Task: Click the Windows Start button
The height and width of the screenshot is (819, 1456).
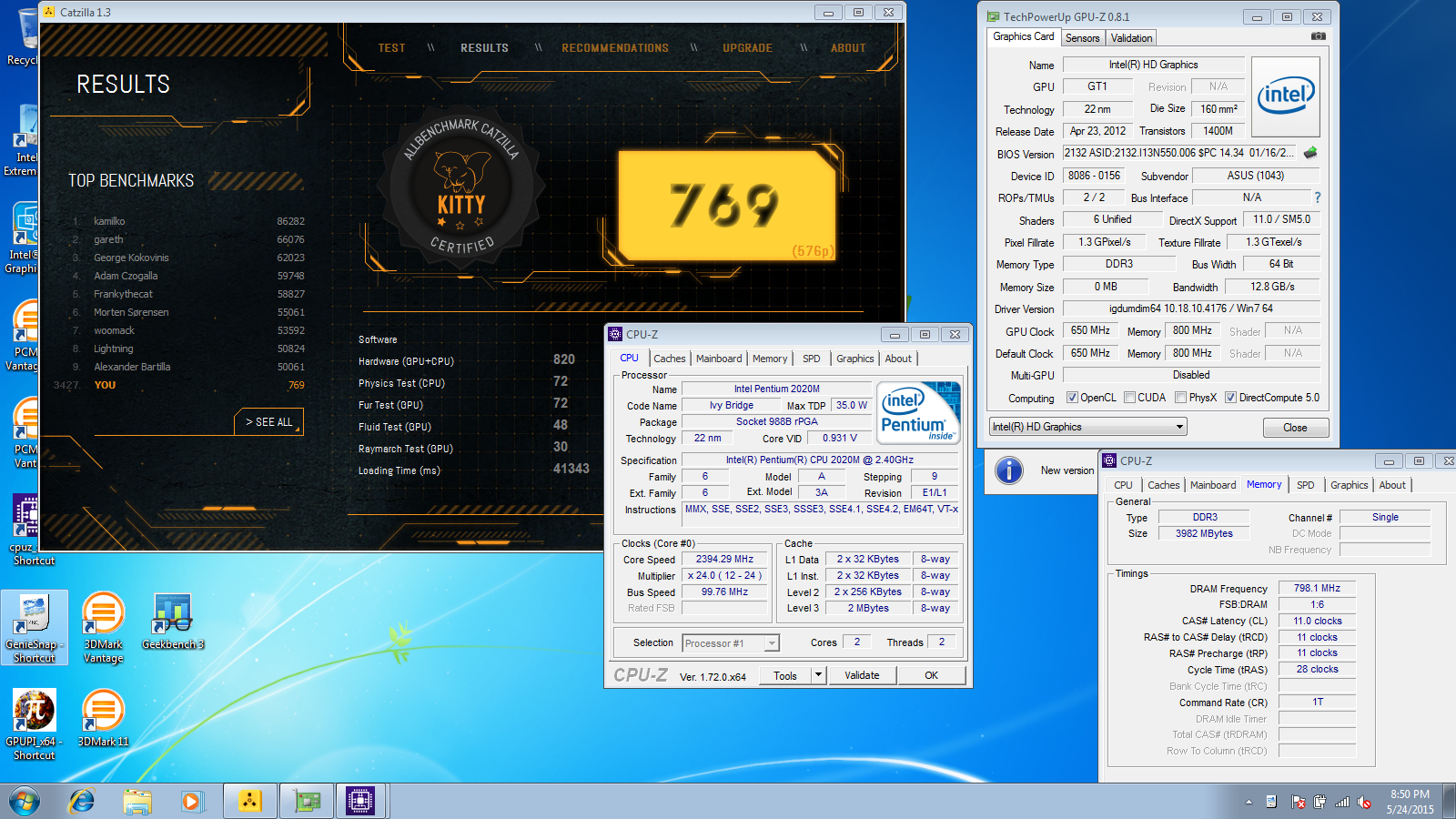Action: tap(25, 802)
